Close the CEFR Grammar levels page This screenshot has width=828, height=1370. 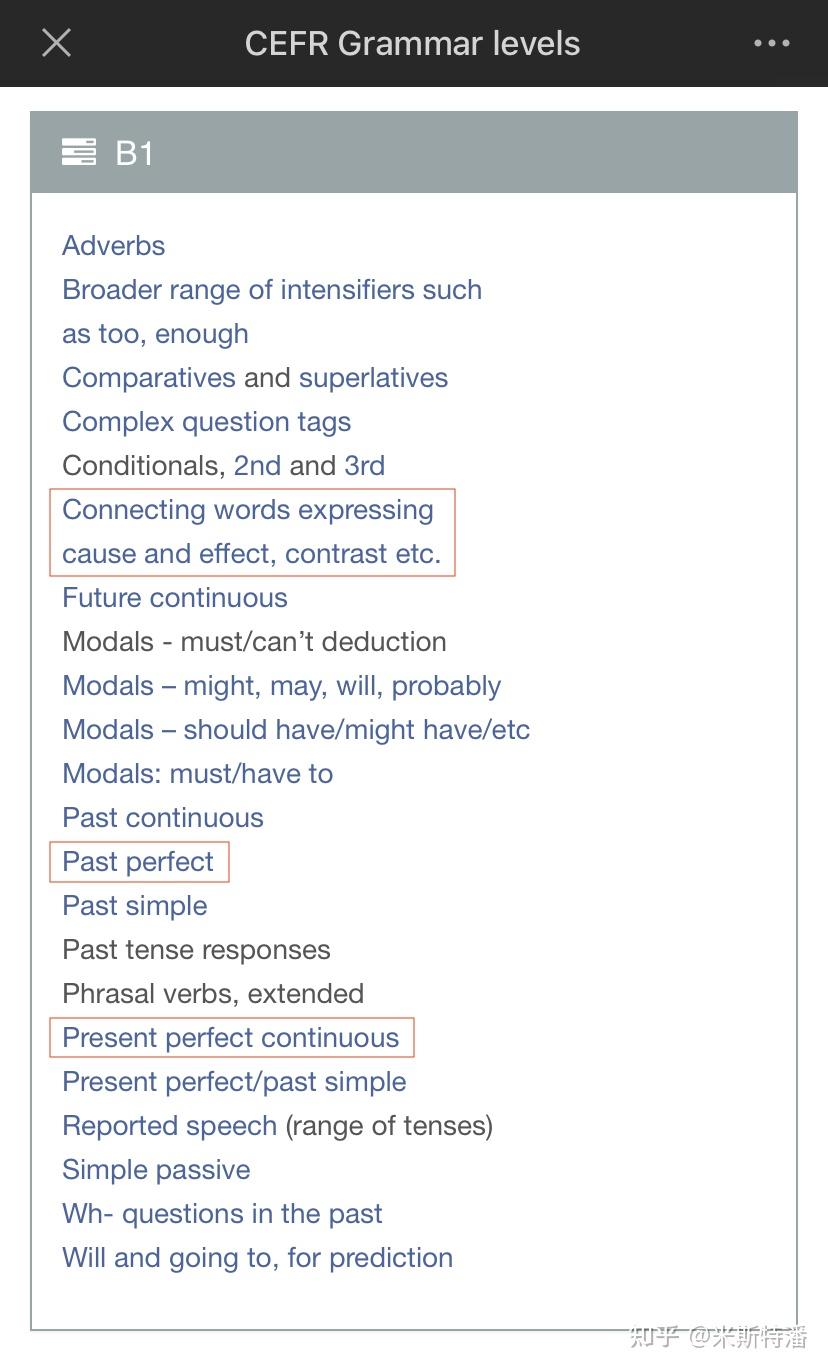(x=56, y=43)
